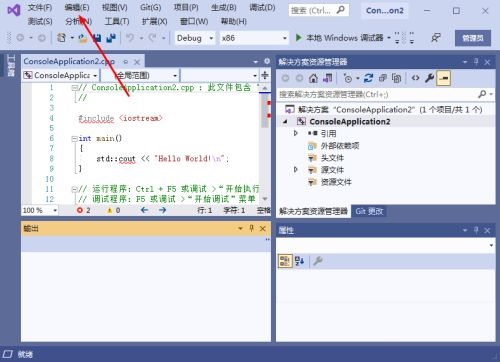Open the 生成(B) menu
Screen dimensions: 500x362
(x=223, y=8)
